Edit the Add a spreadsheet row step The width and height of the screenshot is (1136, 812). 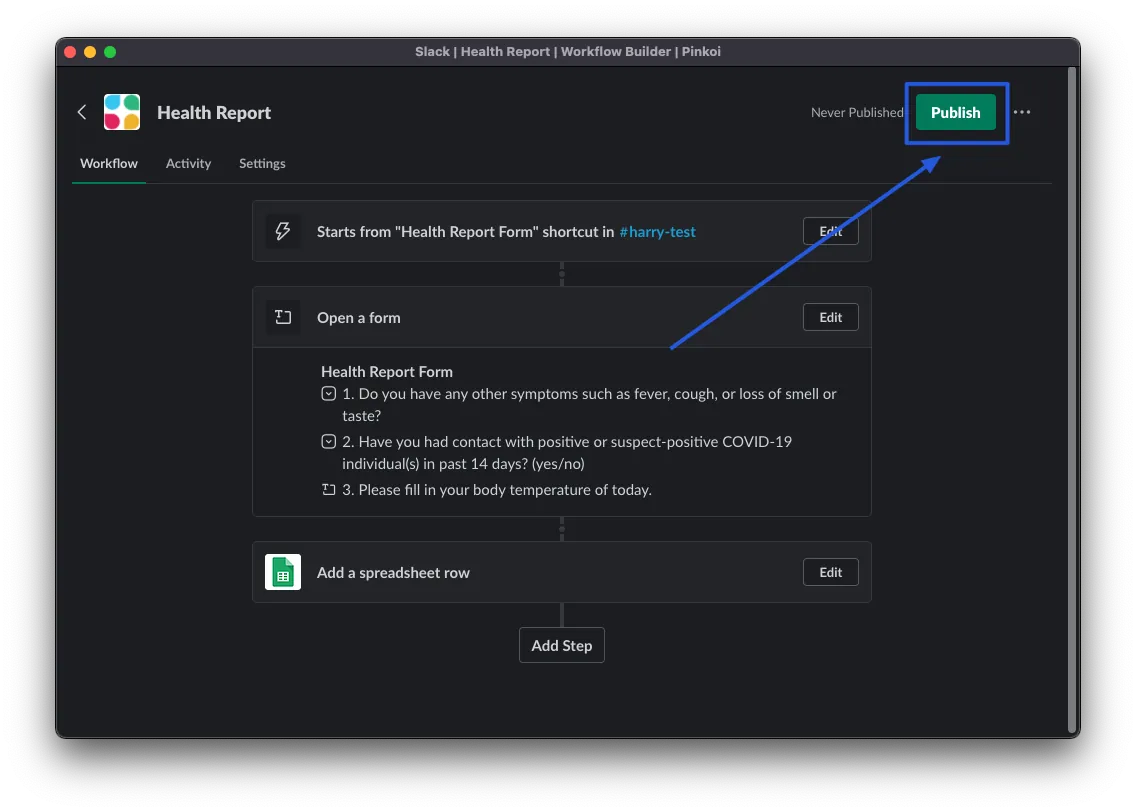coord(830,572)
